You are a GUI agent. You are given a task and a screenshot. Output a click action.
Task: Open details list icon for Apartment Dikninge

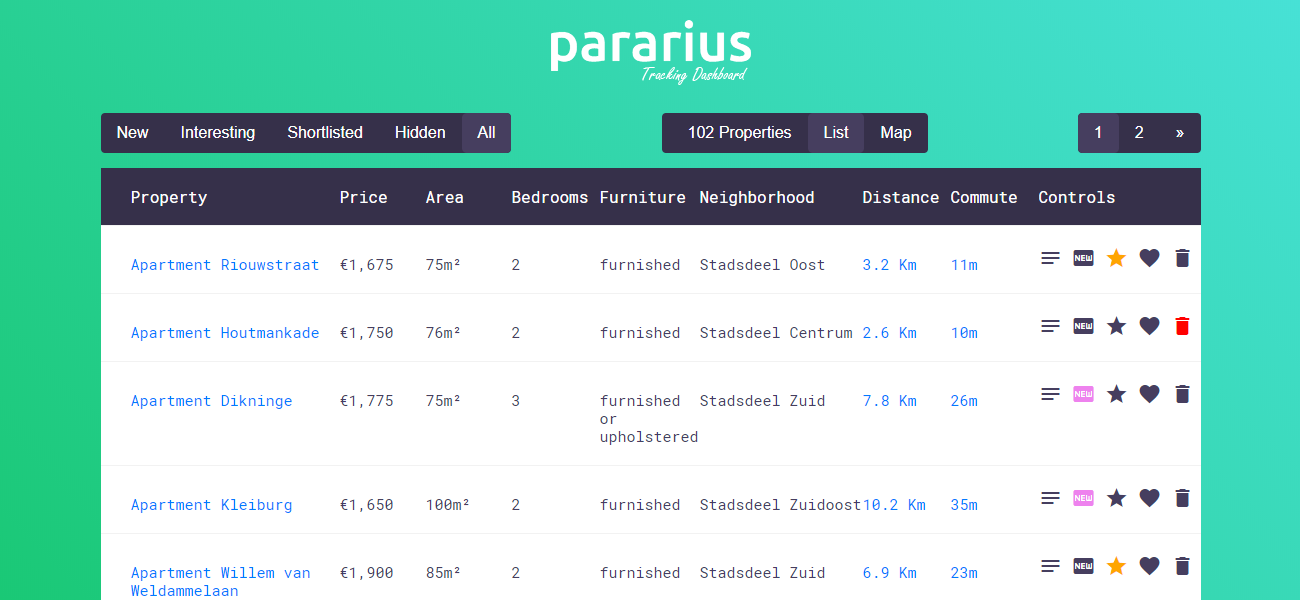[1050, 394]
